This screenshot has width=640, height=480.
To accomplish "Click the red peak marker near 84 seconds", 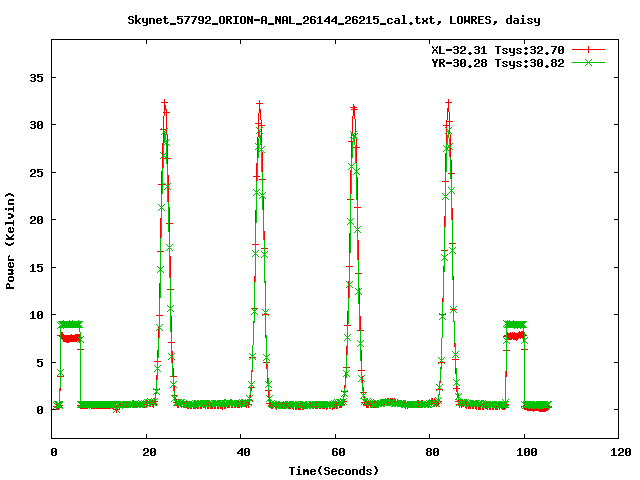I will click(x=449, y=102).
